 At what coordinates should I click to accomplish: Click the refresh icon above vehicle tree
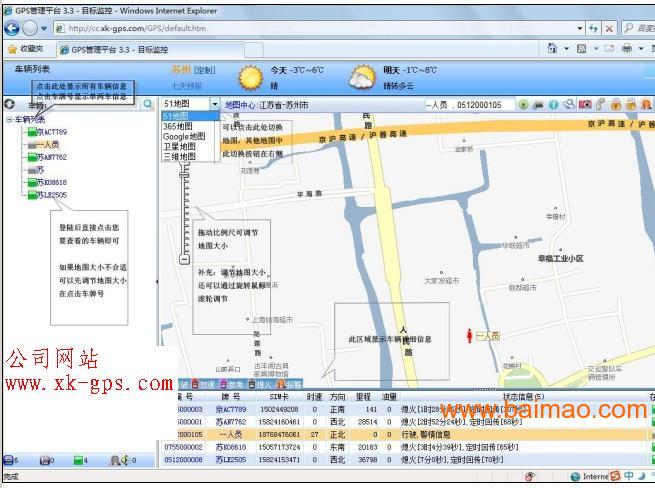pos(9,104)
